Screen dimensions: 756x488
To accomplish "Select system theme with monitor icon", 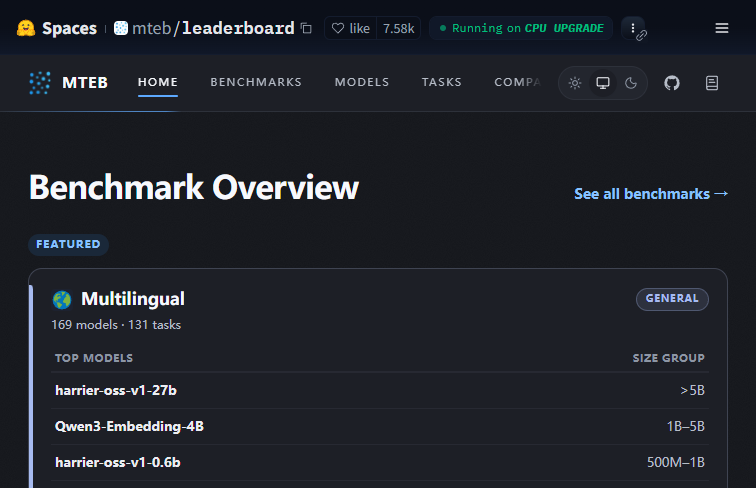I will 603,83.
